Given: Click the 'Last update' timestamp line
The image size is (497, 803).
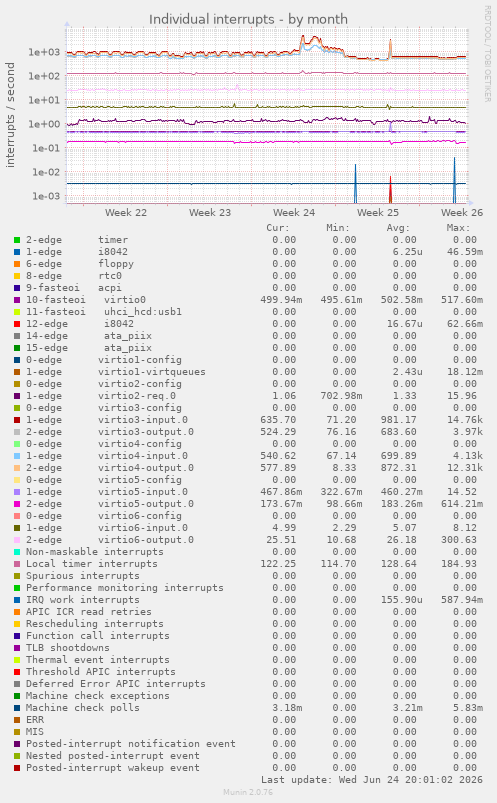Looking at the screenshot, I should pos(371,780).
